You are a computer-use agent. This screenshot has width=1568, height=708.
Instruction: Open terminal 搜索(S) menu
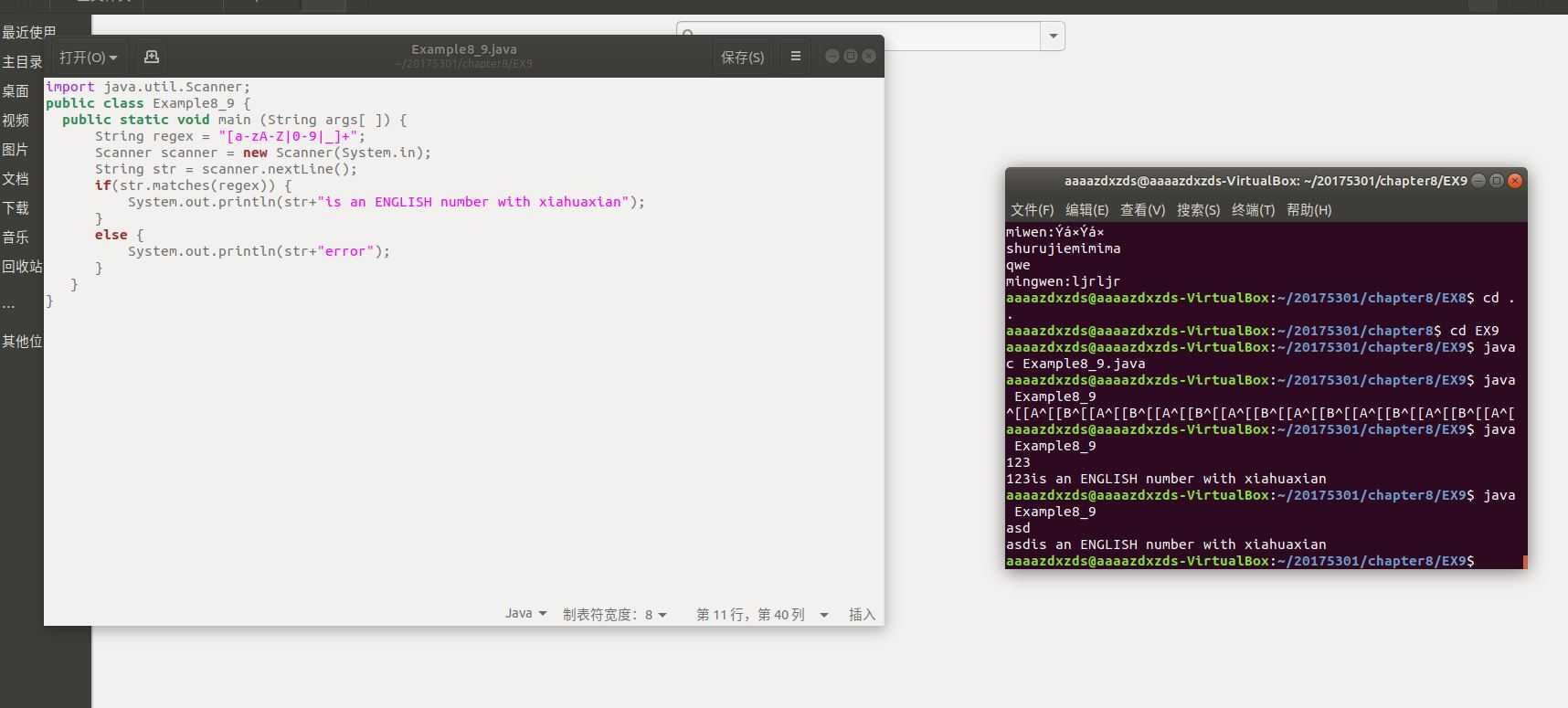(1198, 209)
